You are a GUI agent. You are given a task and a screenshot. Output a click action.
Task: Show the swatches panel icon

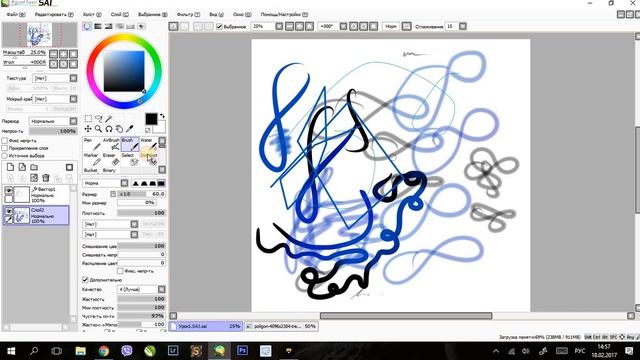130,26
